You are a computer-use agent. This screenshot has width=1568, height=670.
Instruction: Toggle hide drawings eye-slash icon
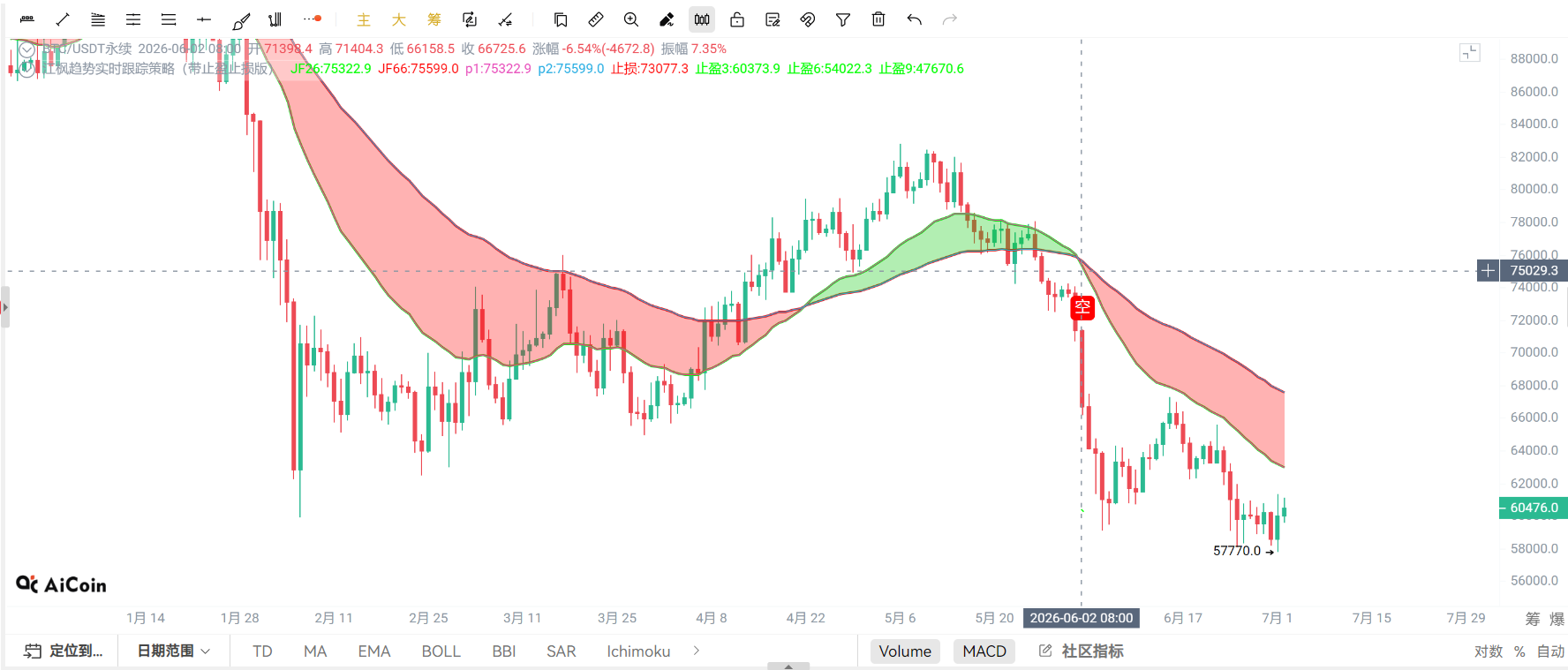coord(808,19)
